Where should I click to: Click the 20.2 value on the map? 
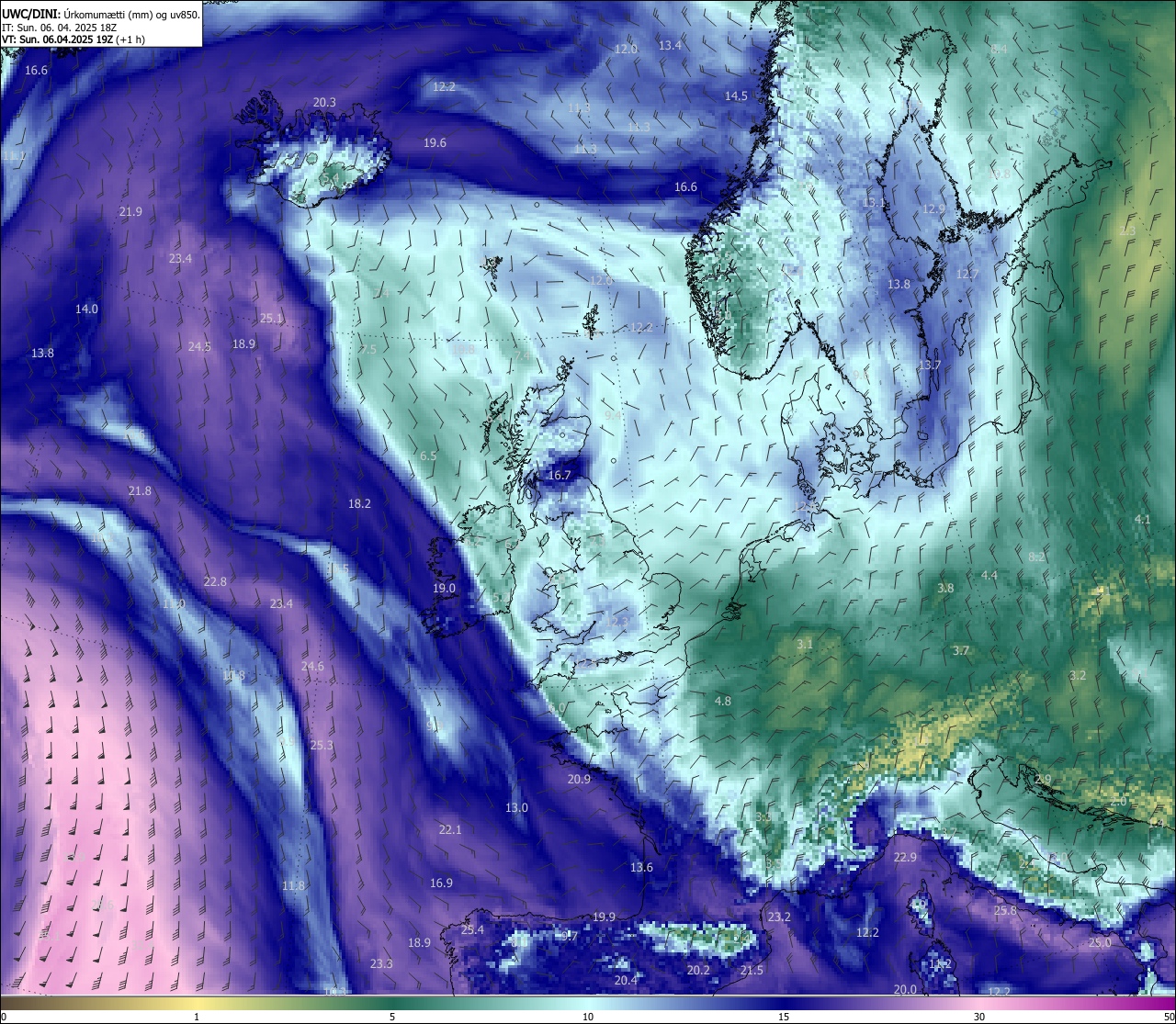pos(698,971)
